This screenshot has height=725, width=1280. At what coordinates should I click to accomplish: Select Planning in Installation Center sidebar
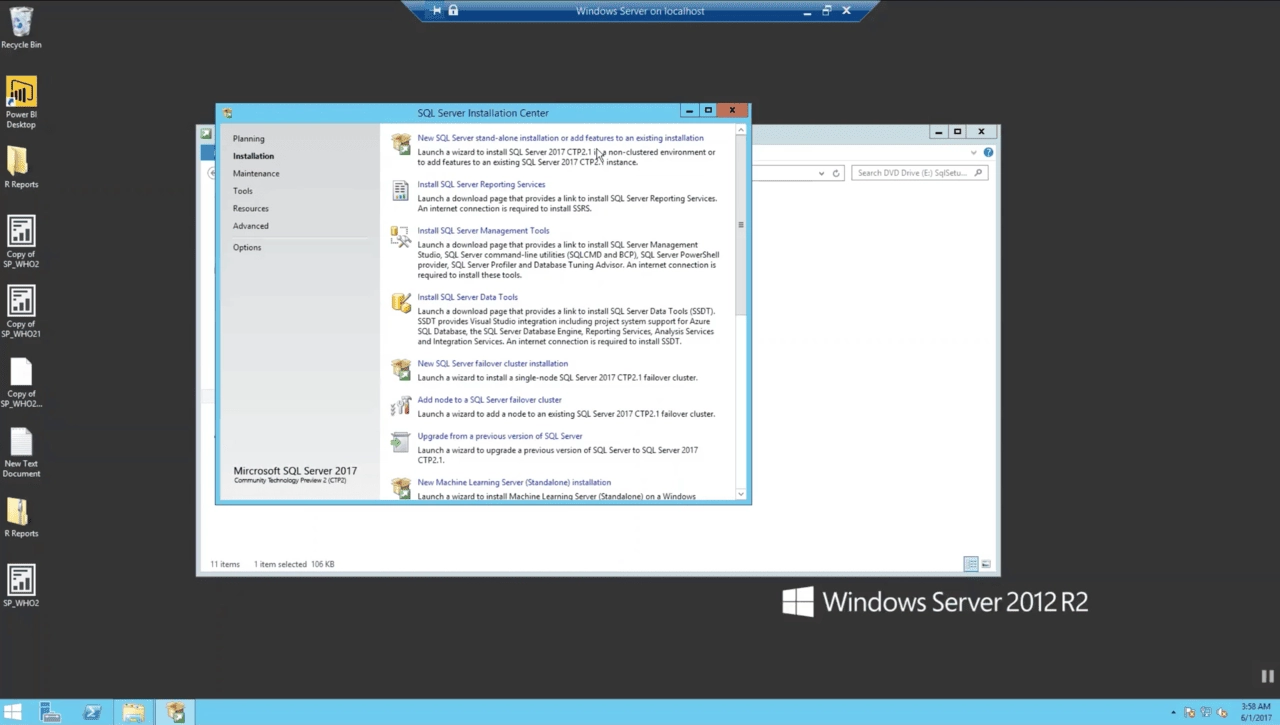pos(249,139)
